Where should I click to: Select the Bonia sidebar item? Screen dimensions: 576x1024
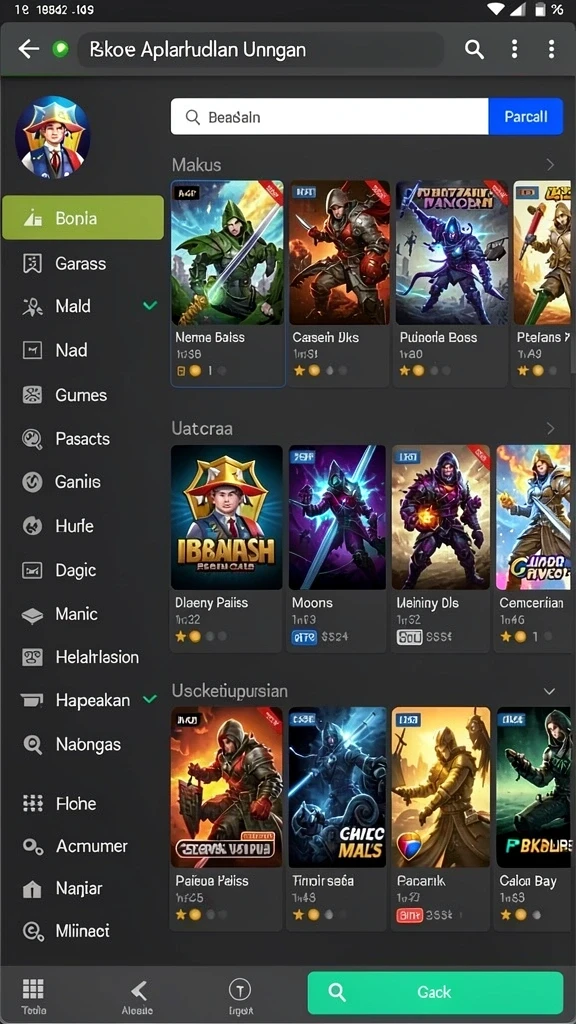coord(83,217)
